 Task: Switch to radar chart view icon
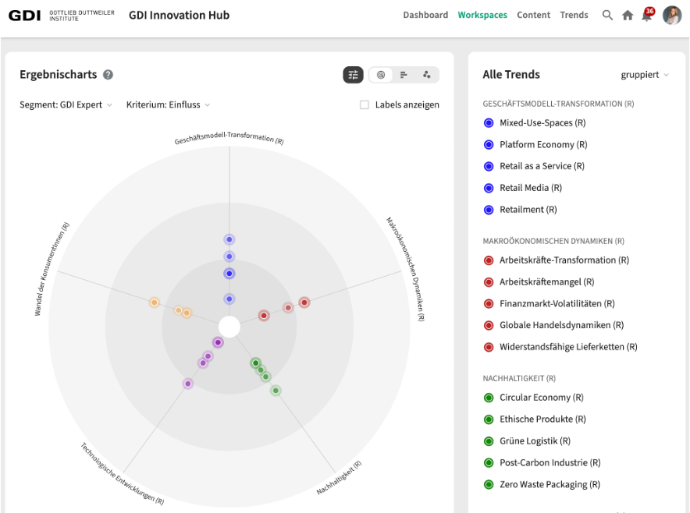click(380, 75)
